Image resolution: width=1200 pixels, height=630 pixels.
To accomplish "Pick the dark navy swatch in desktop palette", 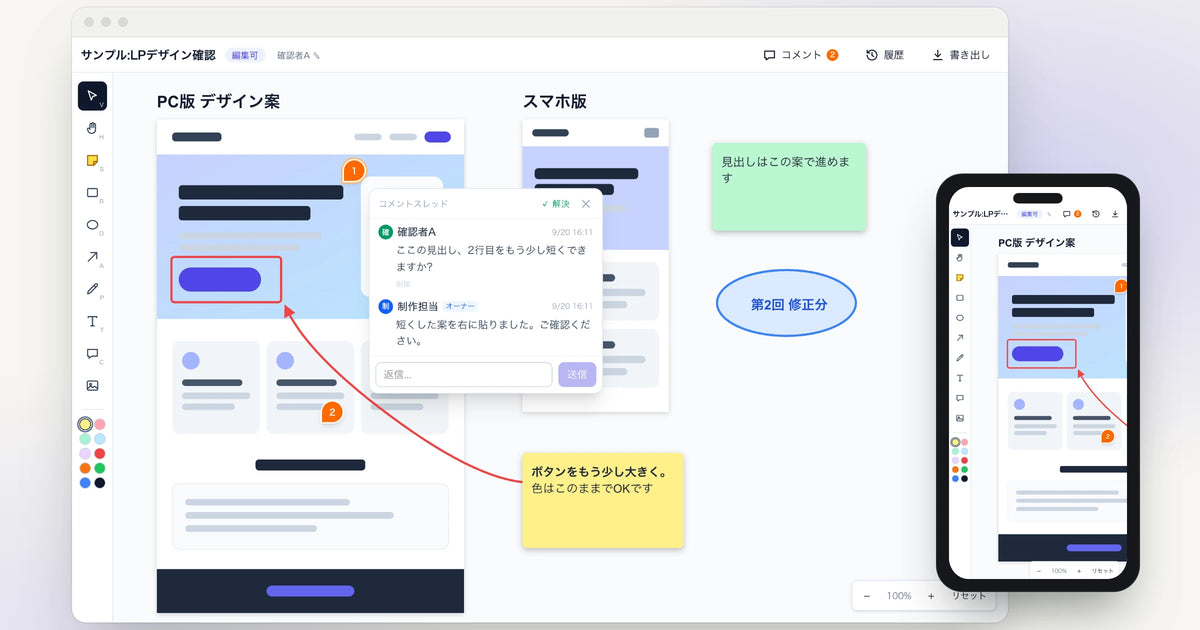I will coord(100,483).
